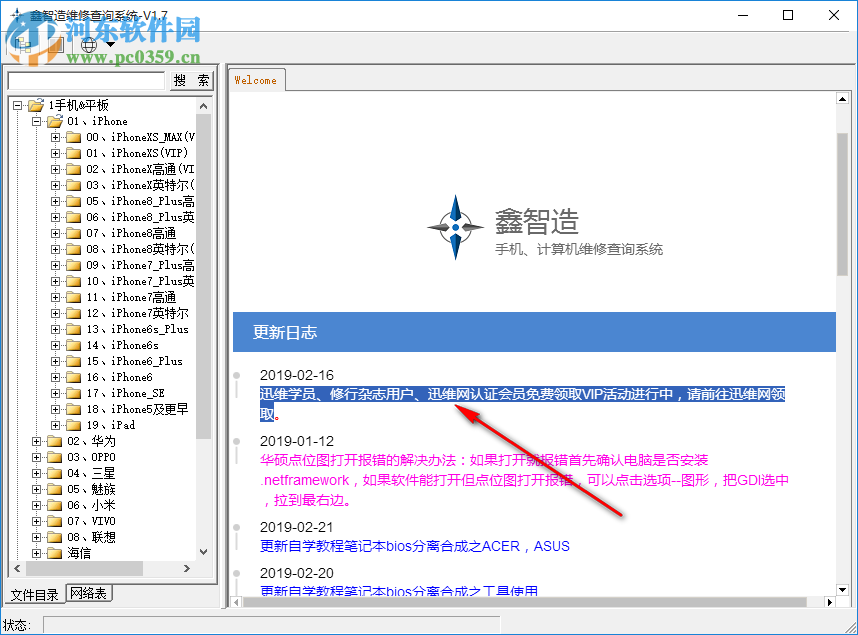The height and width of the screenshot is (635, 858).
Task: Switch to the 文件目录 tab
Action: click(x=35, y=594)
